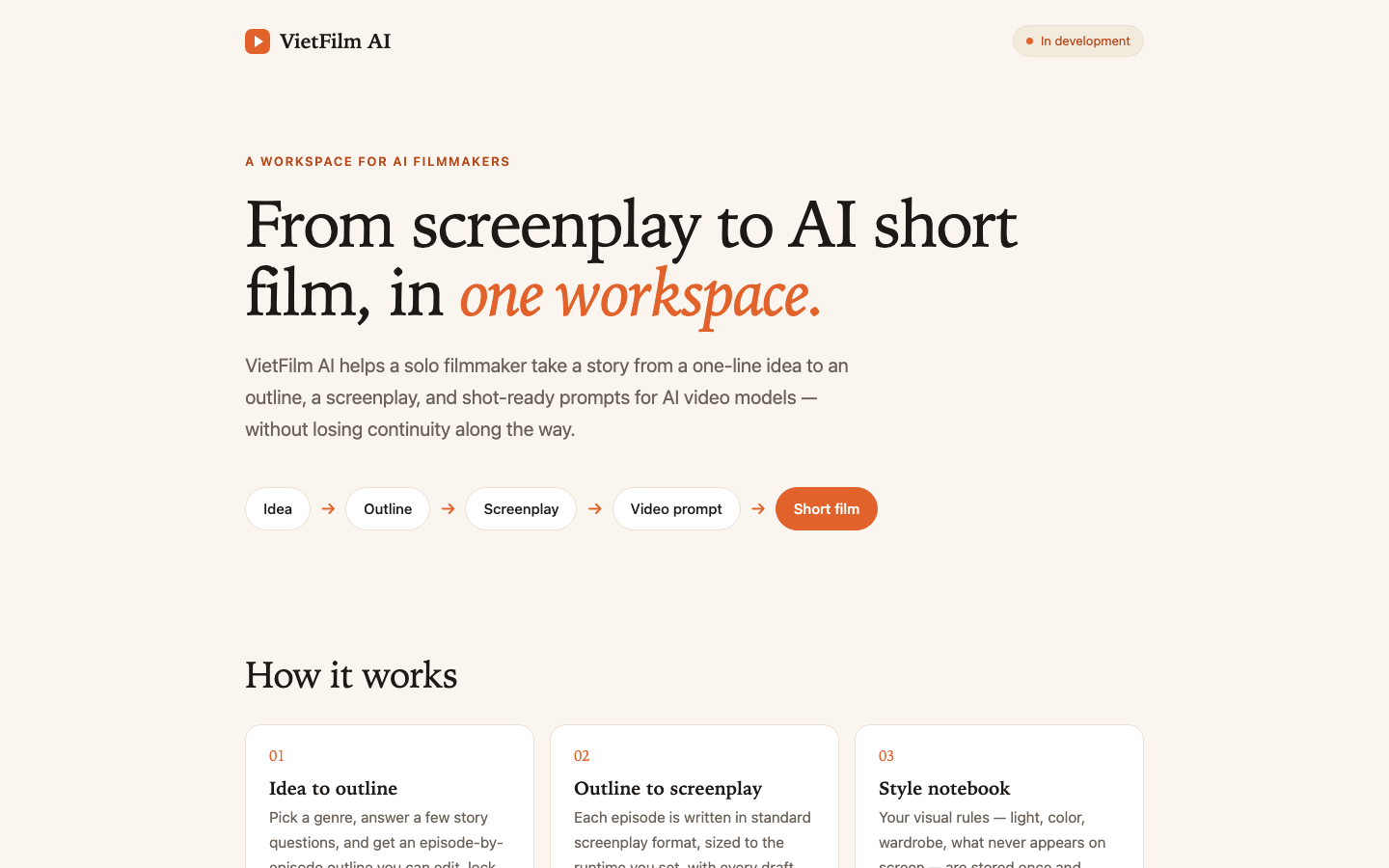The width and height of the screenshot is (1389, 868).
Task: Click the 'Pick a genre, answer a few story' description
Action: point(386,841)
